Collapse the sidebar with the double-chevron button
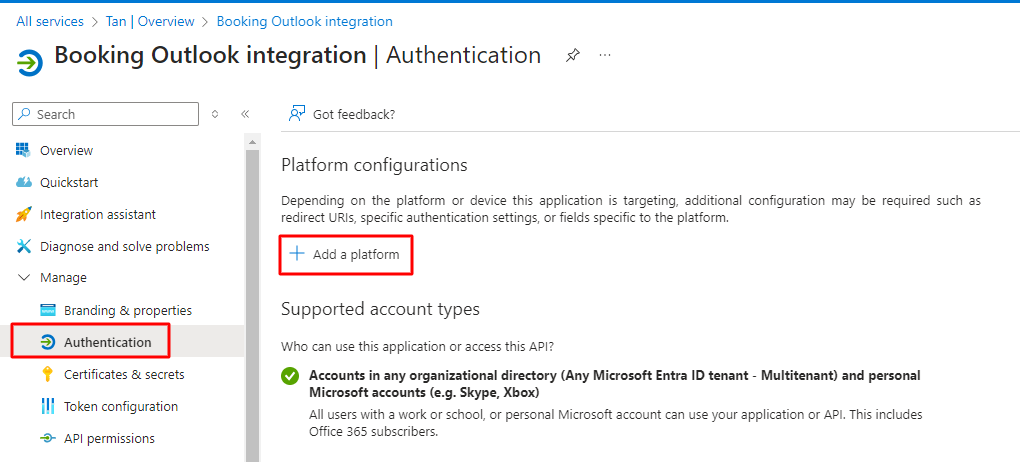Viewport: 1020px width, 462px height. pyautogui.click(x=245, y=114)
